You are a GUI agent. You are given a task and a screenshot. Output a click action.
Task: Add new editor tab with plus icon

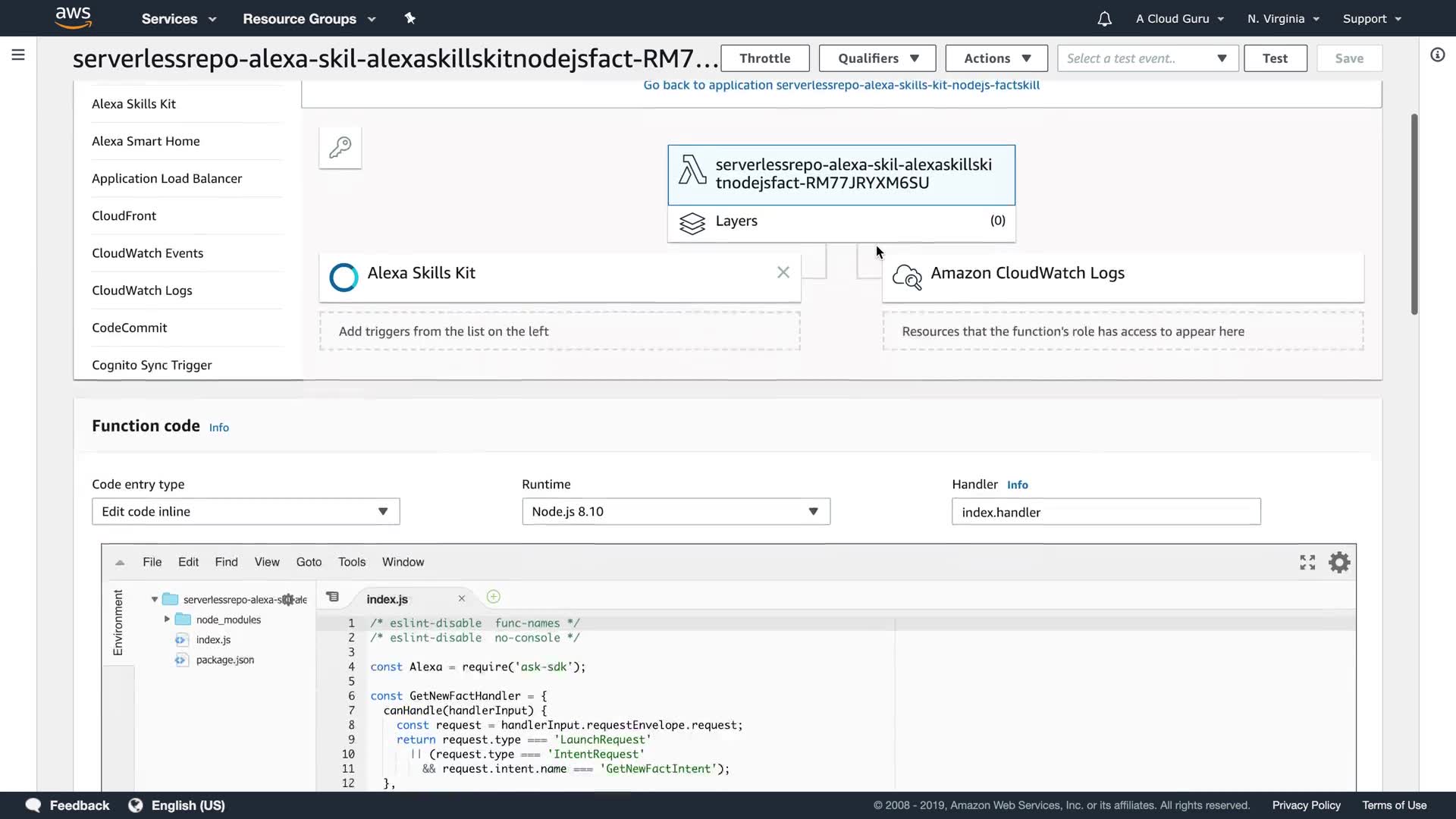(x=493, y=598)
